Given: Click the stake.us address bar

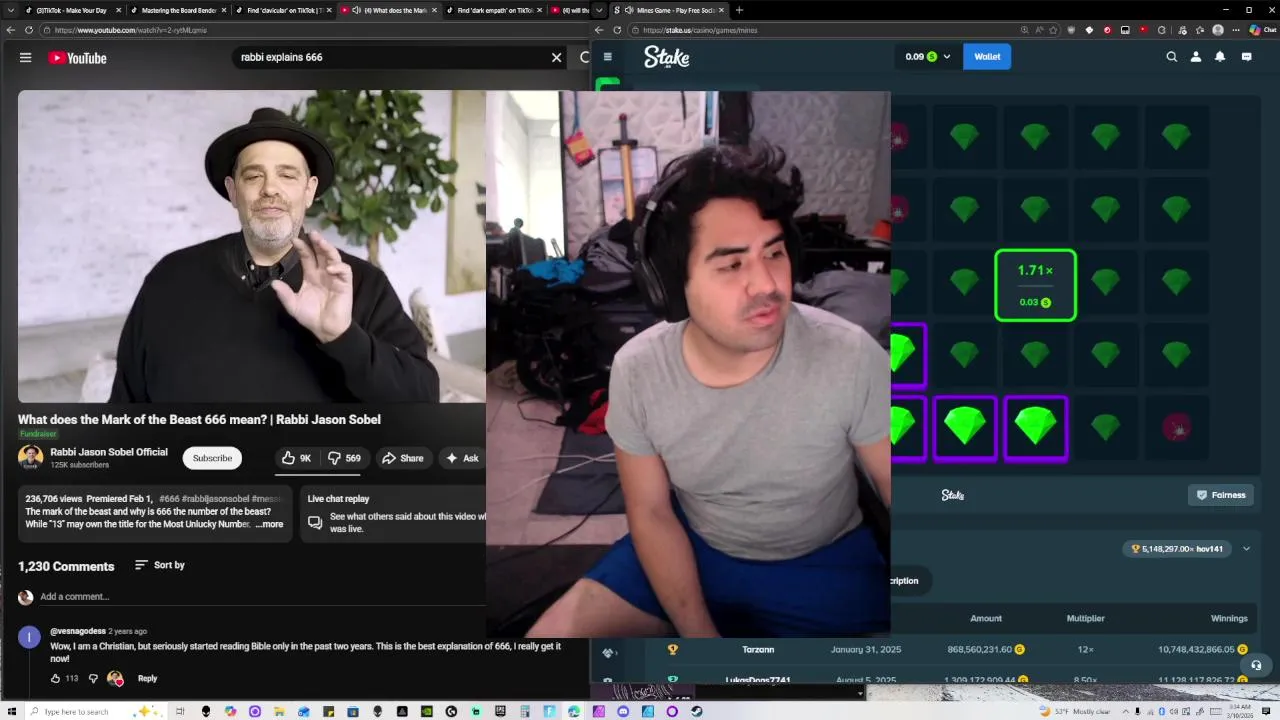Looking at the screenshot, I should click(x=700, y=30).
